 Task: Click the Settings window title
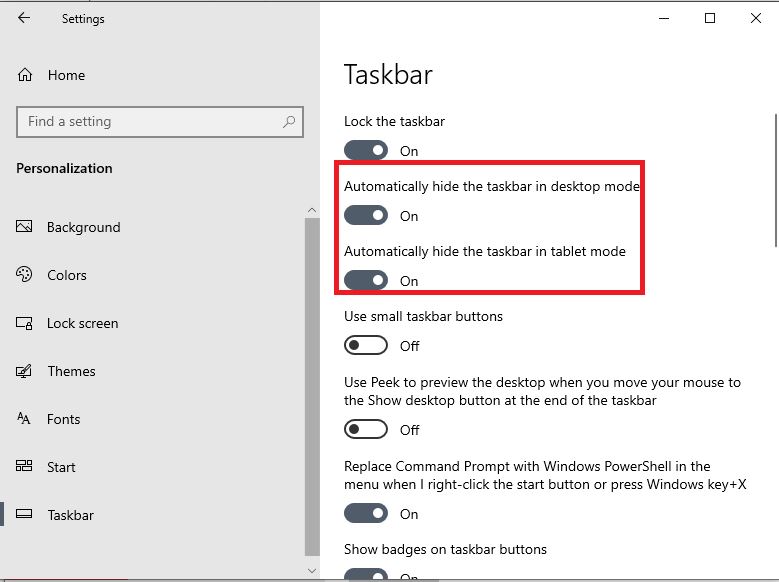click(83, 19)
